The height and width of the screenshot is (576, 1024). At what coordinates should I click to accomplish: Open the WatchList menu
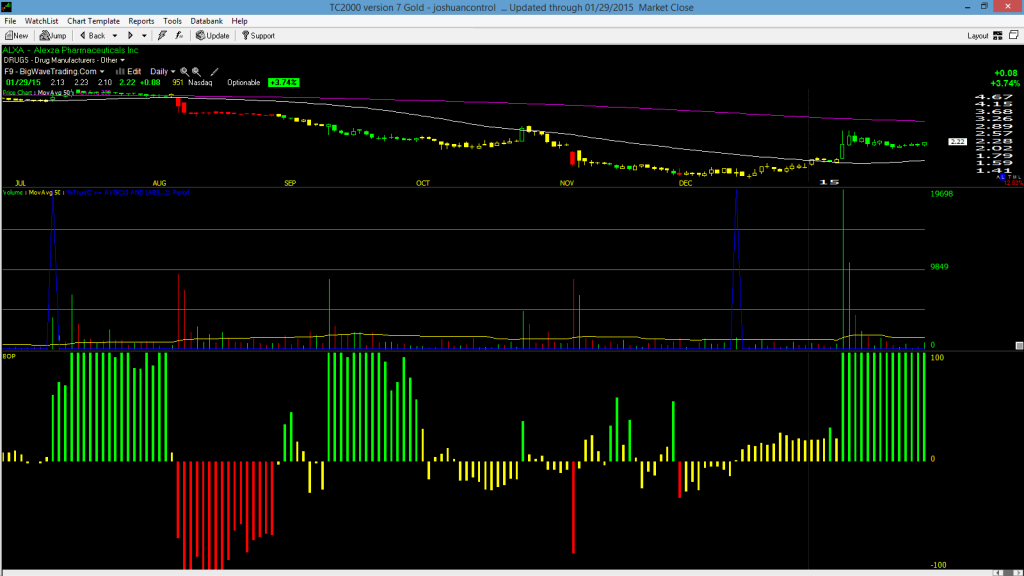click(x=41, y=21)
